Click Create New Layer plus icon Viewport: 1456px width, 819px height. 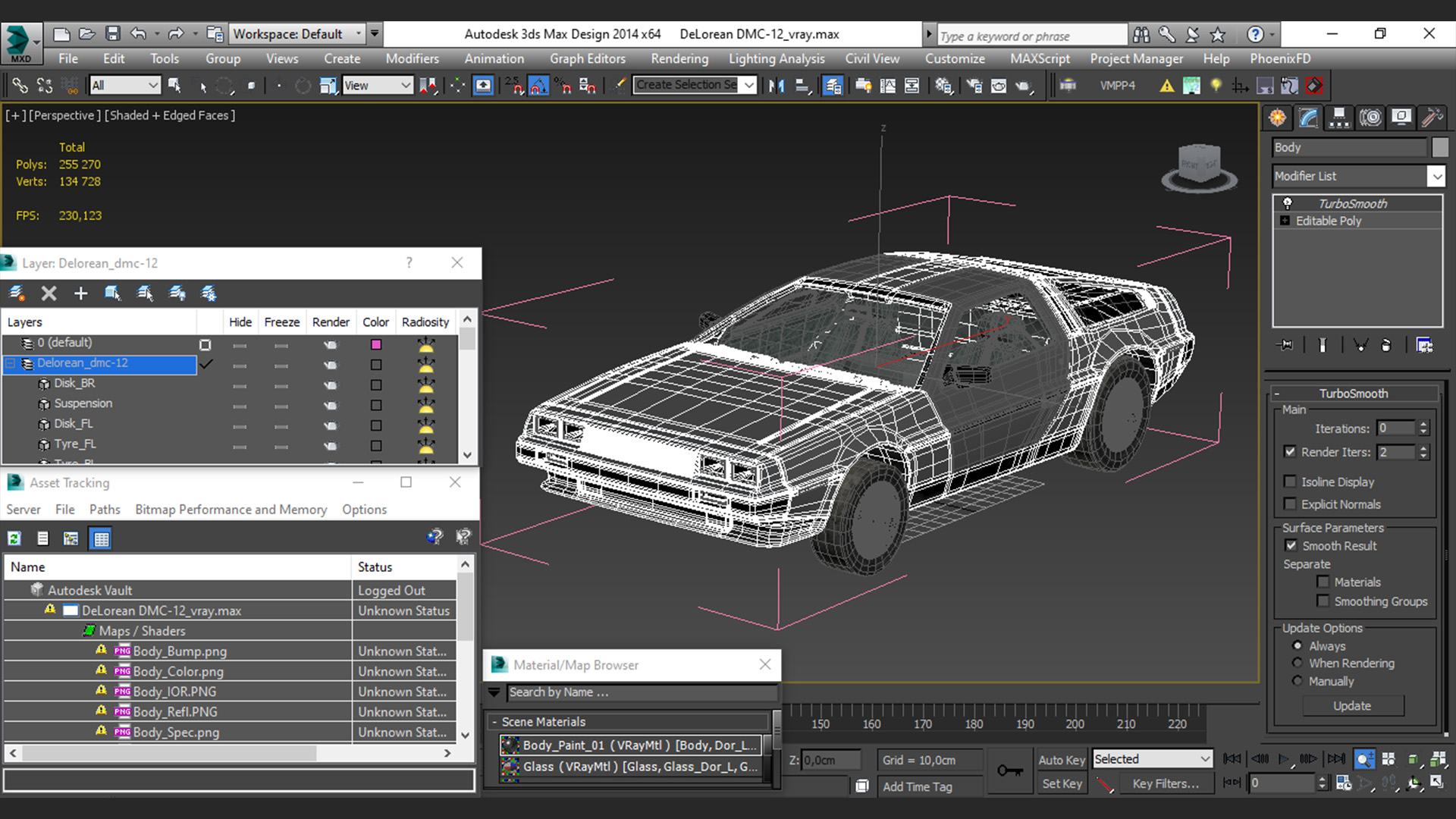coord(80,293)
